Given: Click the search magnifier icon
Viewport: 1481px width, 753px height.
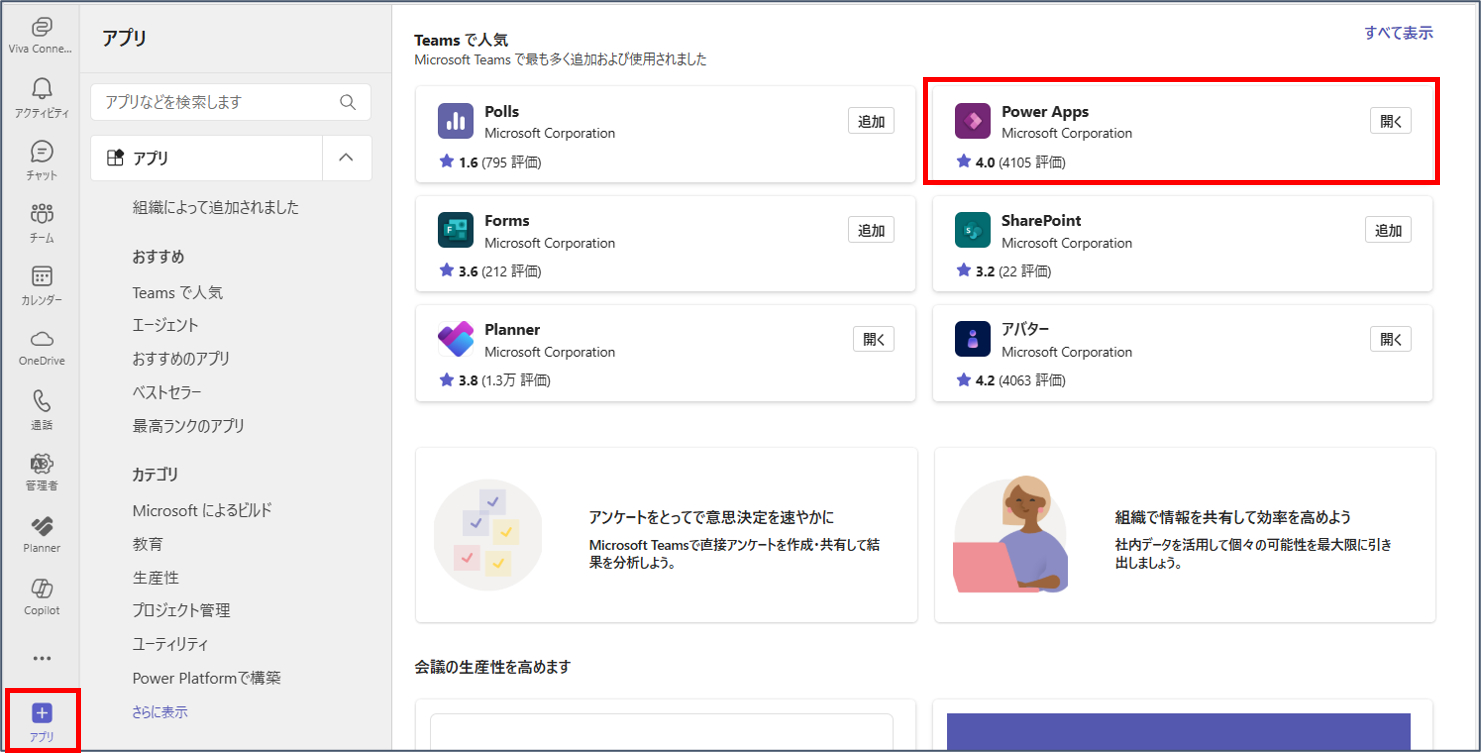Looking at the screenshot, I should coord(348,102).
